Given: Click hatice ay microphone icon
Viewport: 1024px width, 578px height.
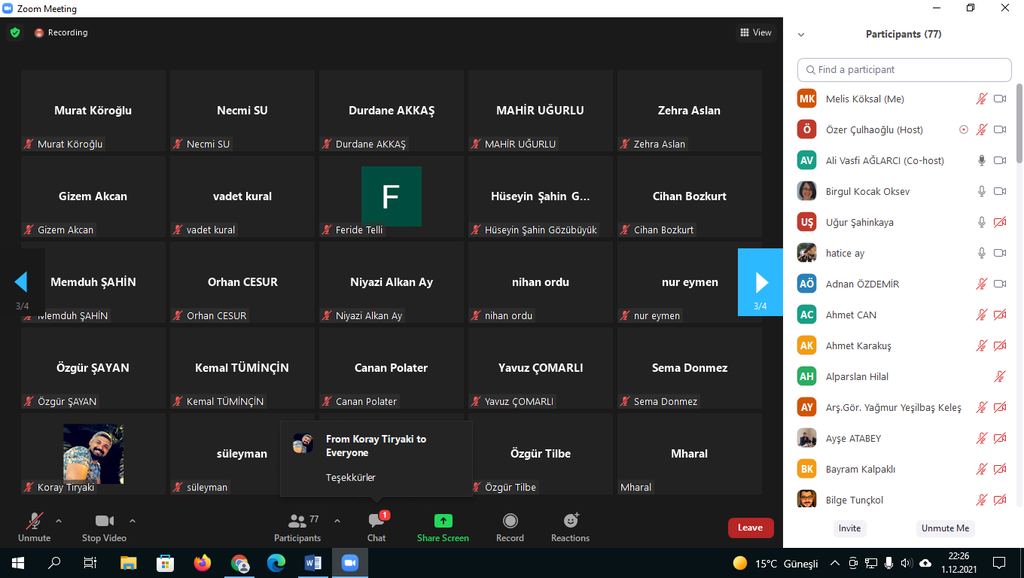Looking at the screenshot, I should click(x=981, y=253).
